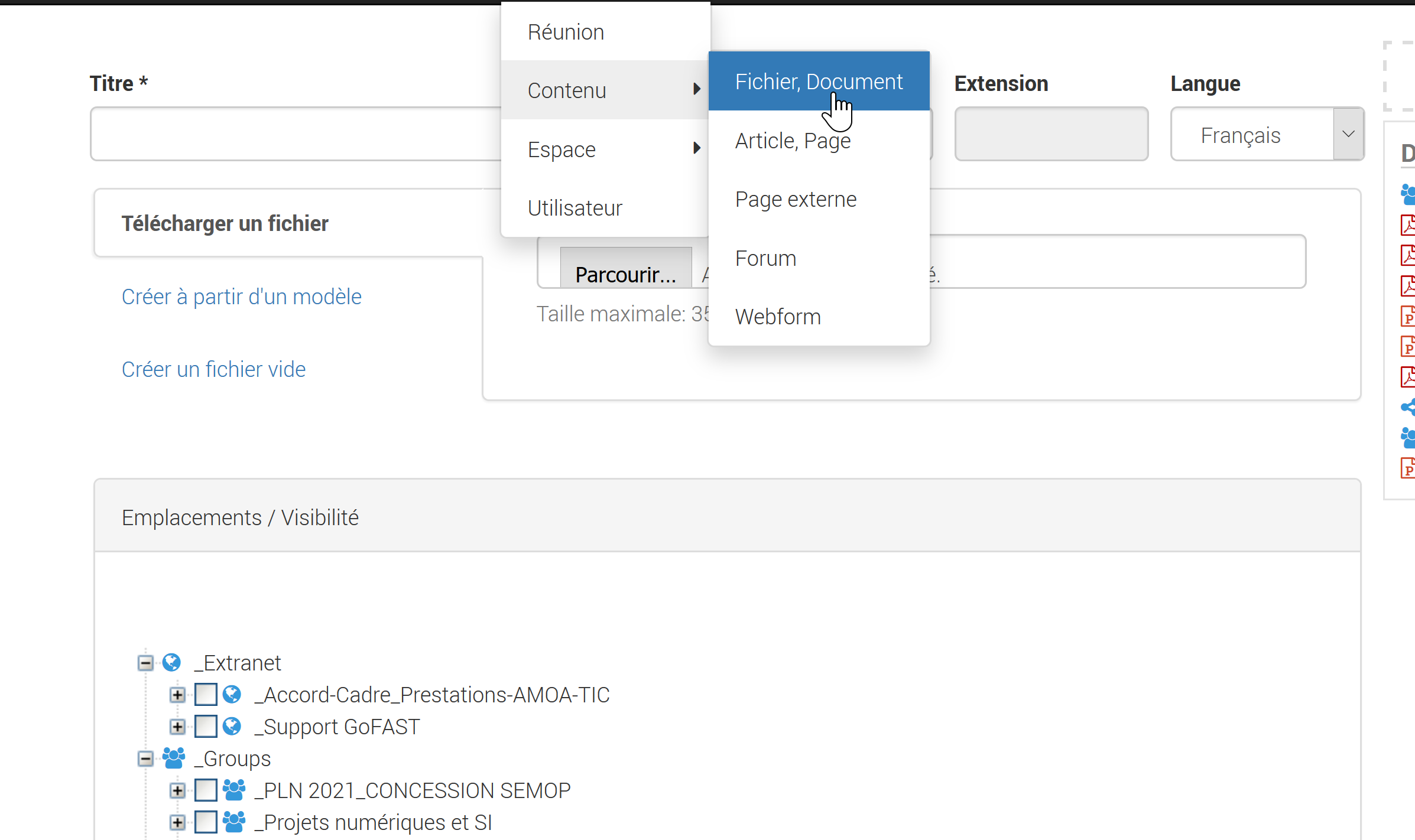Click the globe icon beside _Extranet
Image resolution: width=1415 pixels, height=840 pixels.
click(x=171, y=662)
